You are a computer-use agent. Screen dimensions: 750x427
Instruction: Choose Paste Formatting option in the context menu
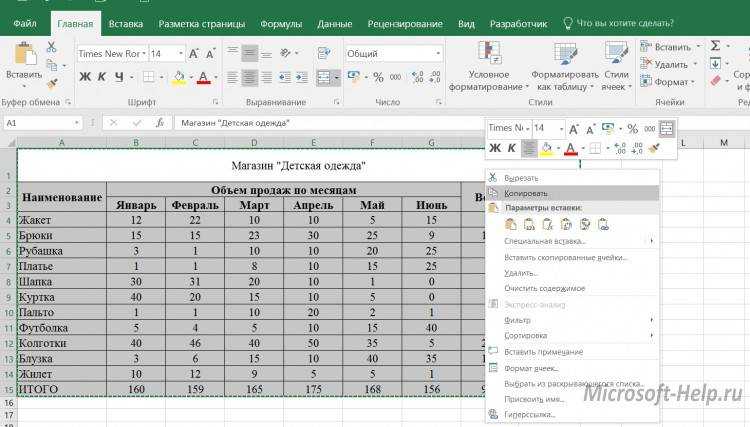coord(585,224)
